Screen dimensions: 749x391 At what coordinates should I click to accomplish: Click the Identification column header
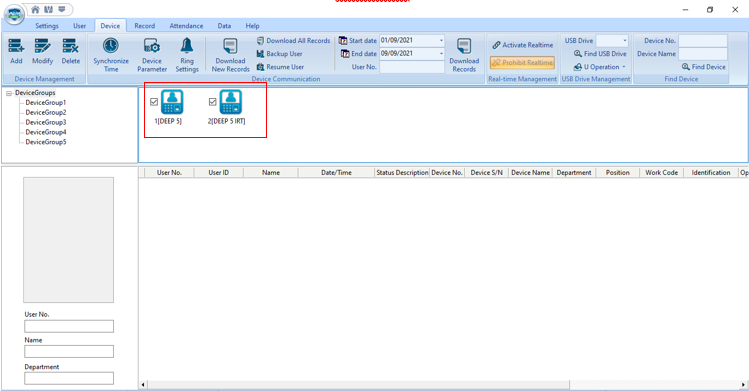pyautogui.click(x=711, y=173)
